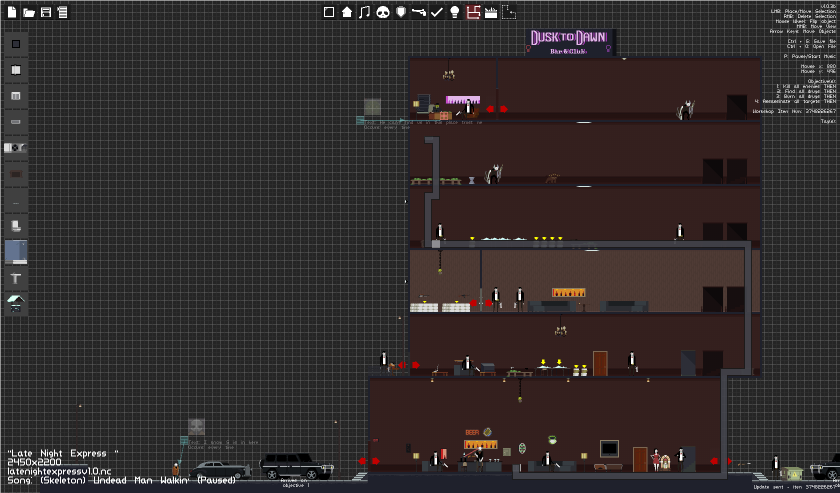The height and width of the screenshot is (493, 840).
Task: Pick the dark square piece in left palette
Action: 16,44
